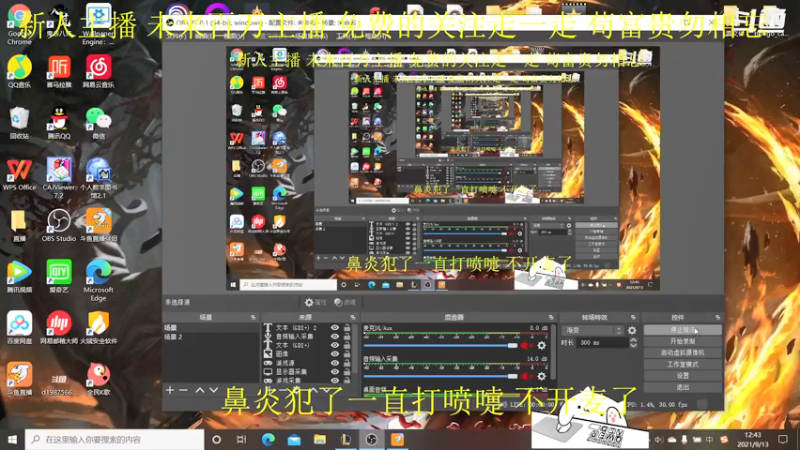Mute the 麦克风/Aux channel speaker icon
800x450 pixels.
tap(525, 345)
